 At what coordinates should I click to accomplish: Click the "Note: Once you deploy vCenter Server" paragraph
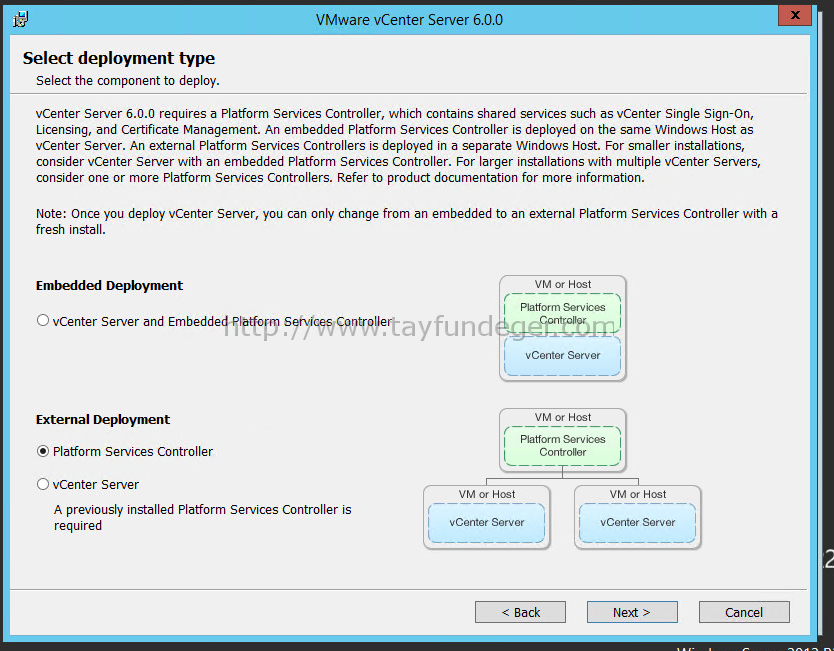pyautogui.click(x=407, y=221)
